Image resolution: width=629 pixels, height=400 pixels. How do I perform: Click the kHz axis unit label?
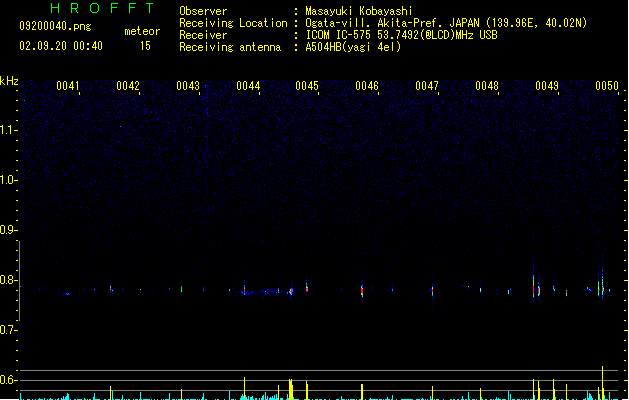[x=9, y=81]
